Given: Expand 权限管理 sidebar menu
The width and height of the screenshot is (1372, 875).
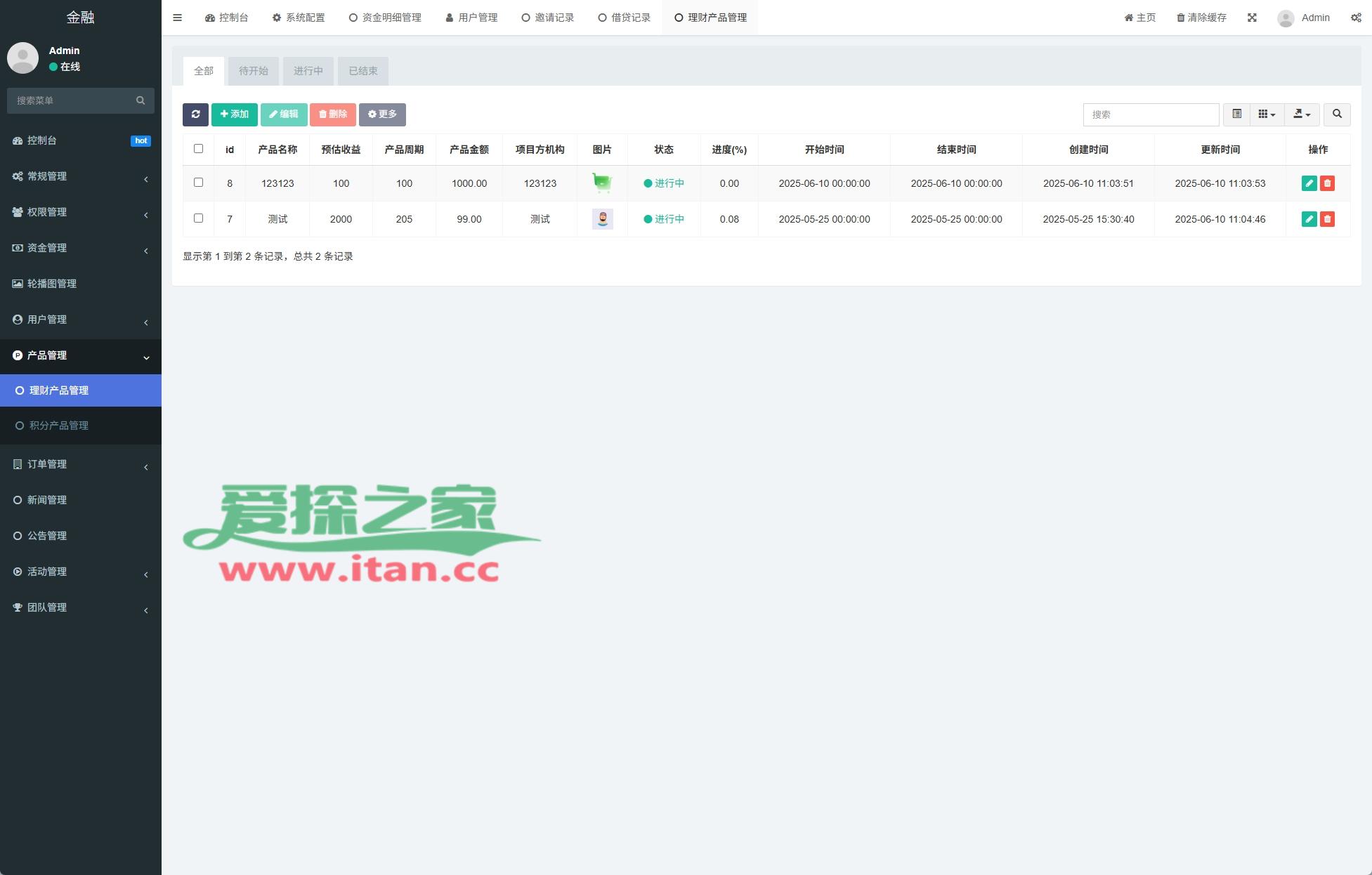Looking at the screenshot, I should [x=81, y=212].
